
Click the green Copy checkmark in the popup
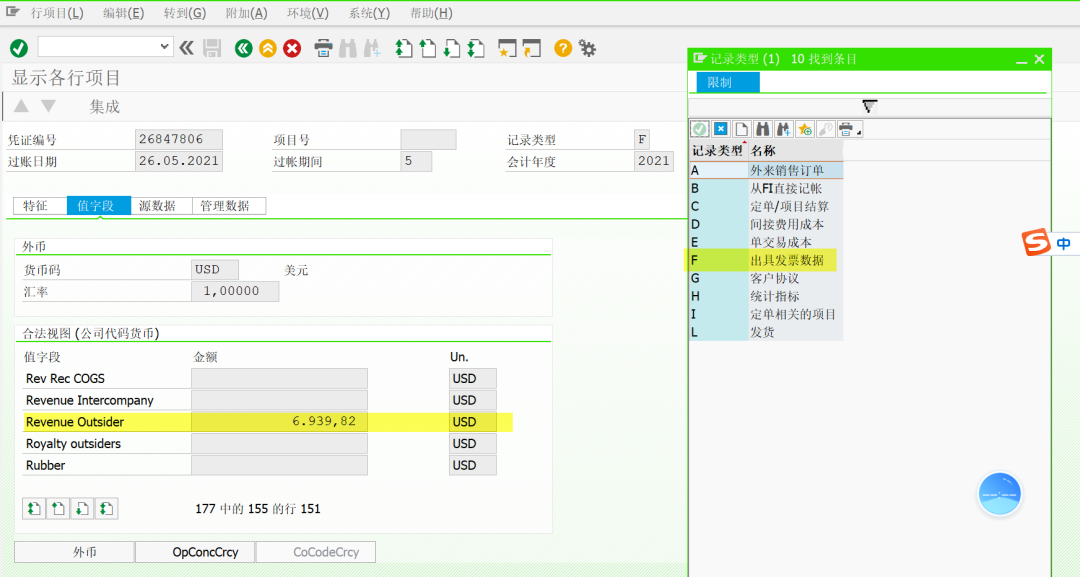(x=700, y=129)
